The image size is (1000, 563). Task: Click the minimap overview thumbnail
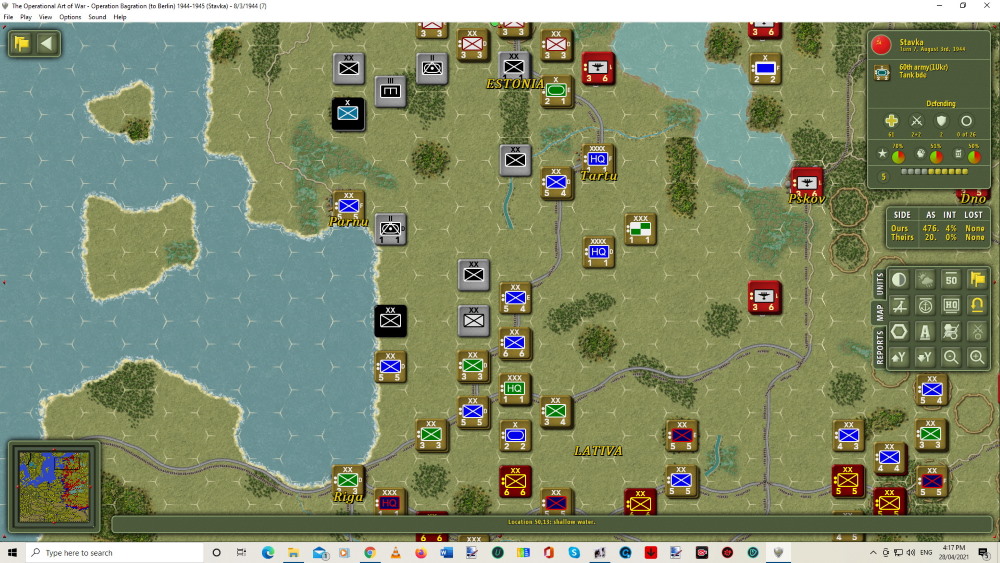(x=54, y=486)
